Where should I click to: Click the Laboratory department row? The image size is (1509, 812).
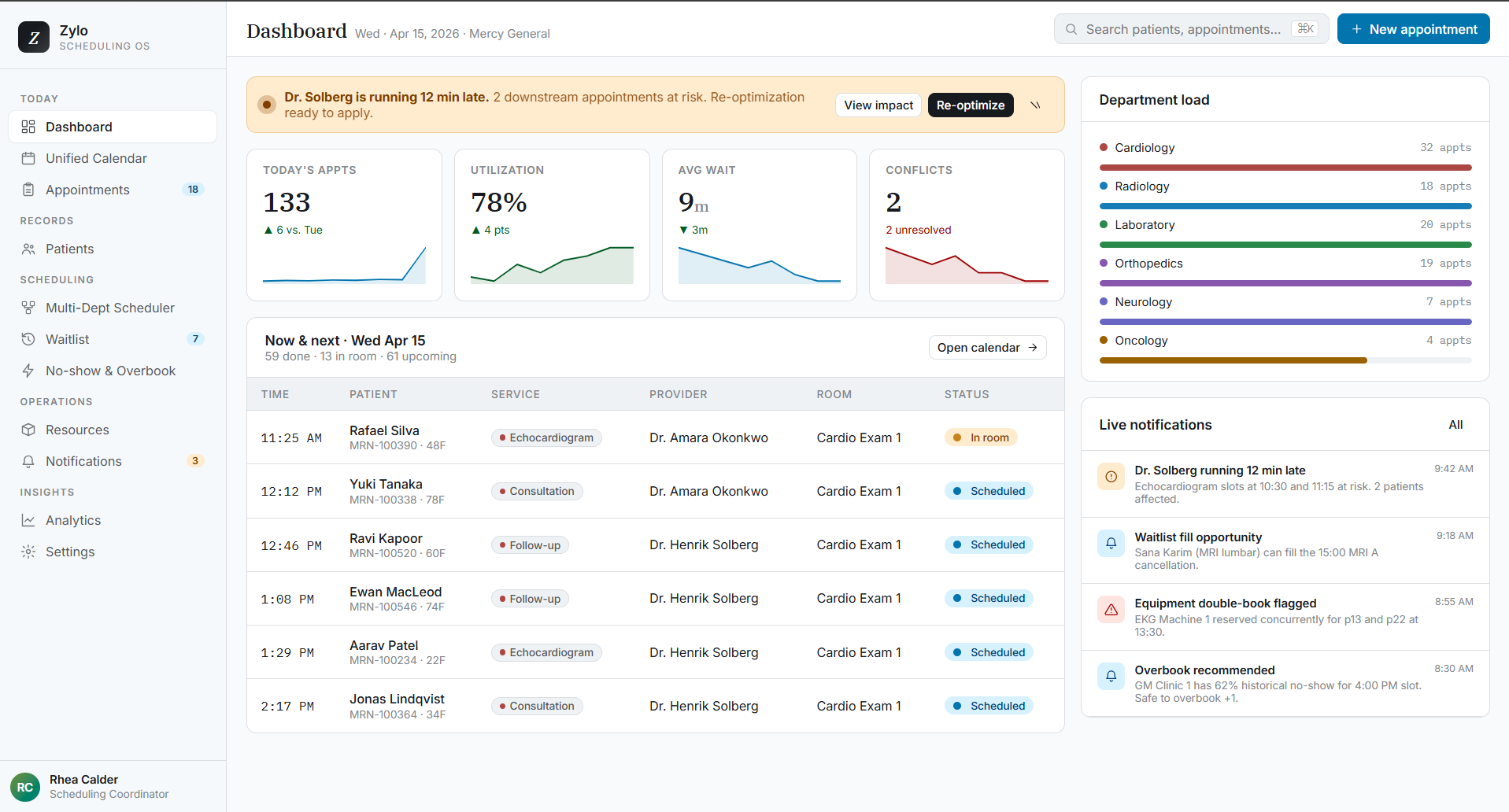(1285, 233)
